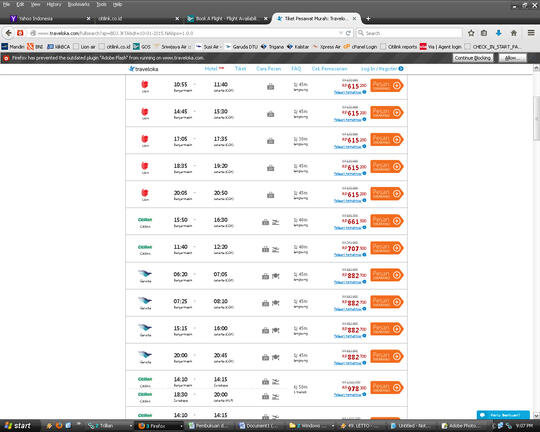Open the History menu
The height and width of the screenshot is (432, 540).
coord(54,4)
